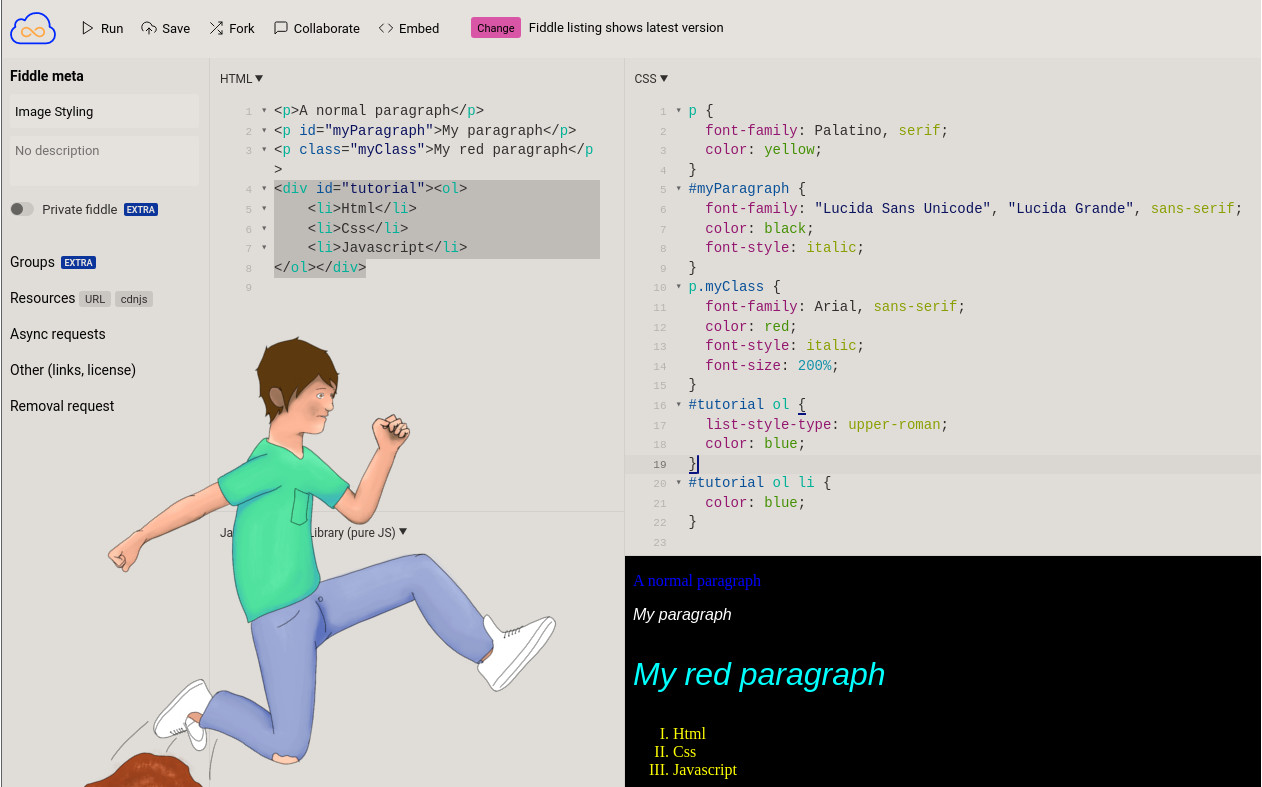Select the Fork icon in the toolbar
The width and height of the screenshot is (1262, 787).
coord(215,28)
